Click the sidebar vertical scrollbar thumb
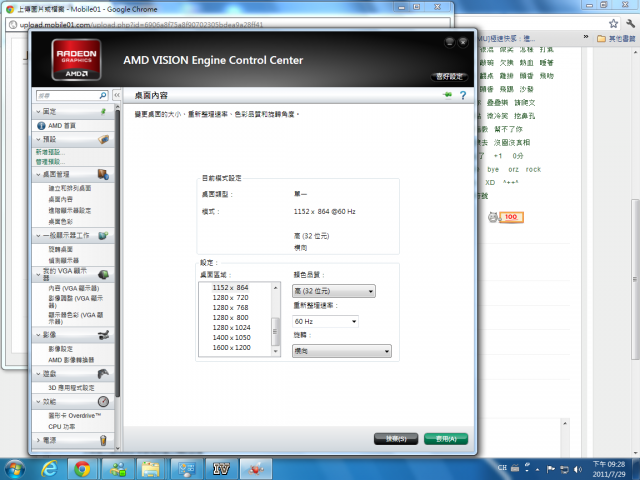This screenshot has height=480, width=640. click(118, 253)
